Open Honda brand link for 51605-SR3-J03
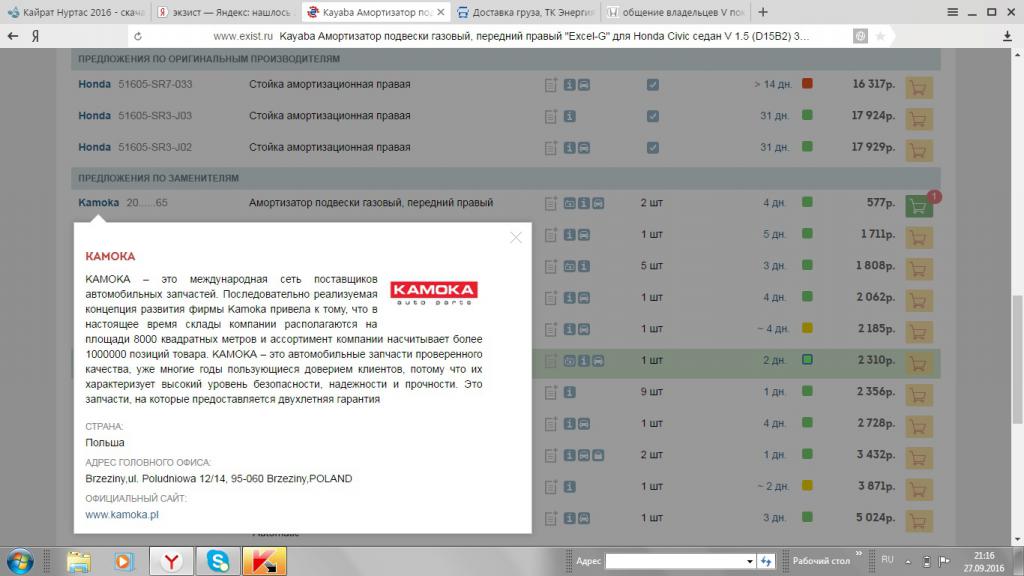The width and height of the screenshot is (1024, 576). tap(94, 116)
